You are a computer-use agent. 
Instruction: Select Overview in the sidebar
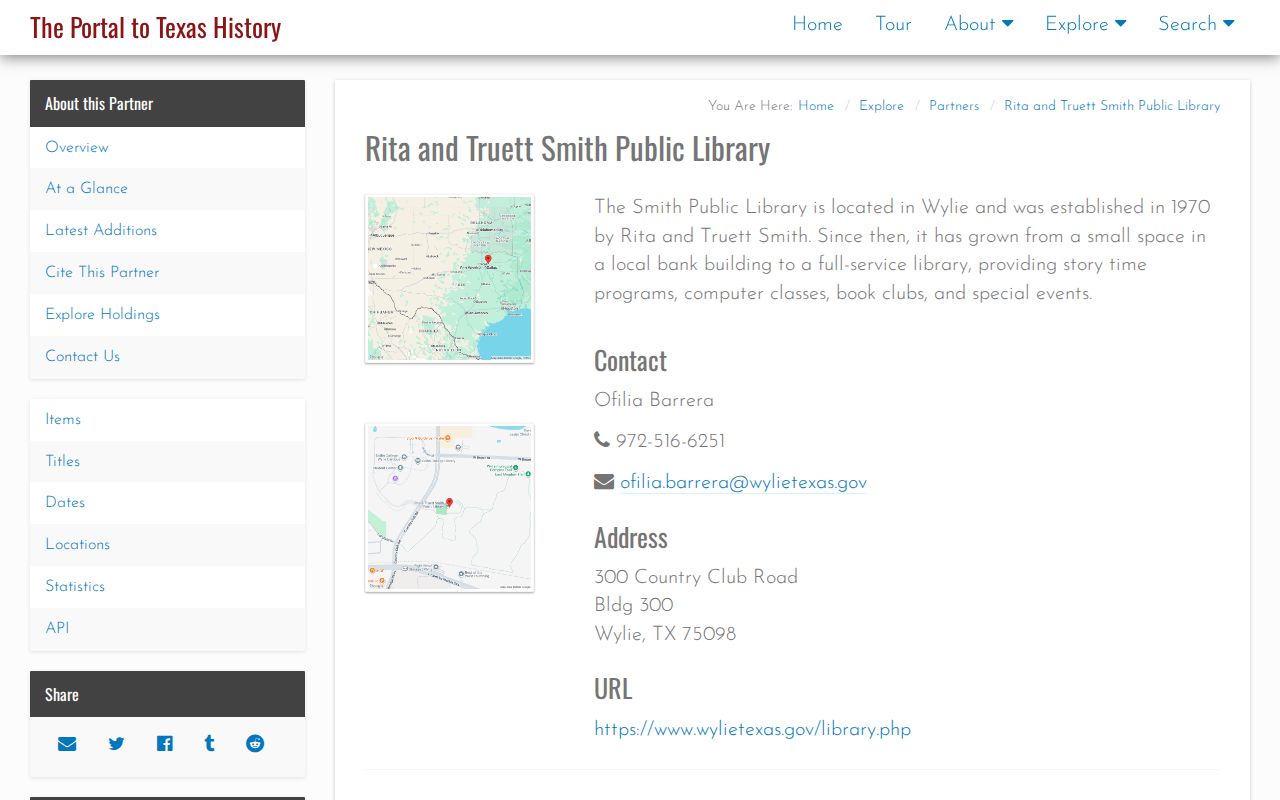(167, 147)
